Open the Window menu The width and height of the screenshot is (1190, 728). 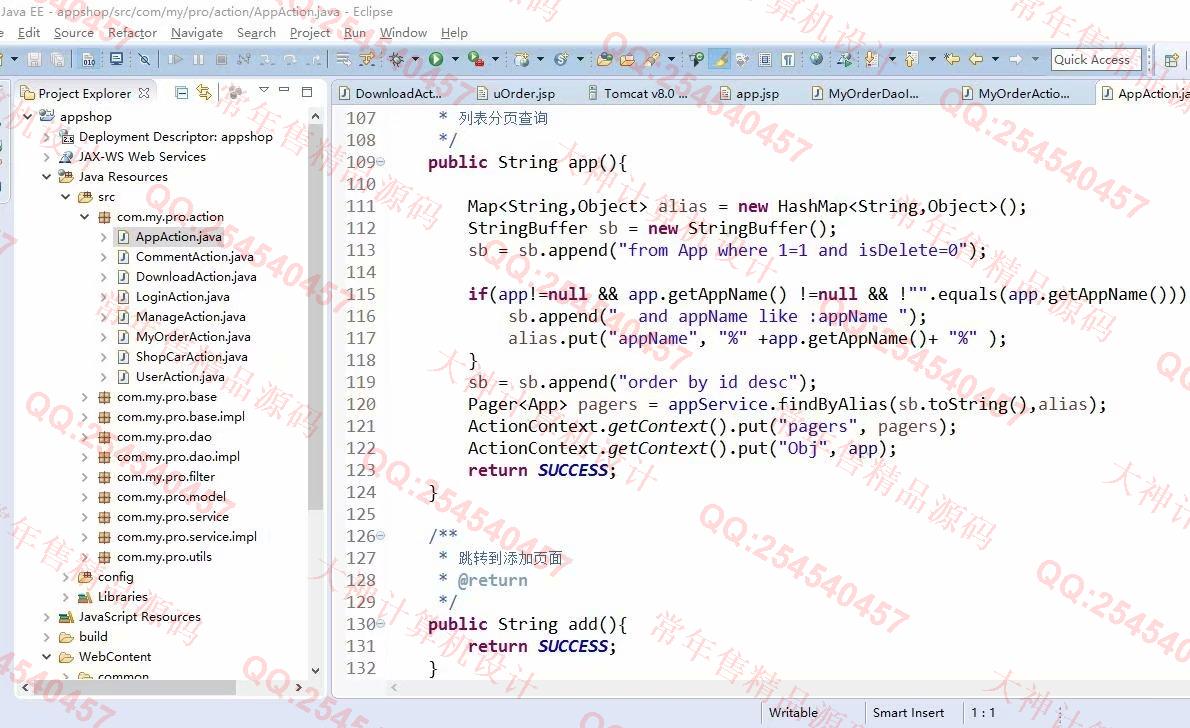[403, 33]
